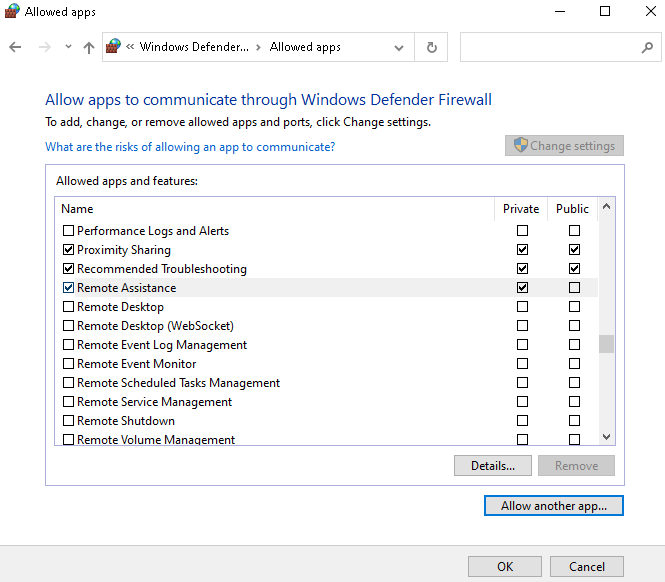The height and width of the screenshot is (582, 665).
Task: Minimize the Allowed apps window
Action: tap(560, 11)
